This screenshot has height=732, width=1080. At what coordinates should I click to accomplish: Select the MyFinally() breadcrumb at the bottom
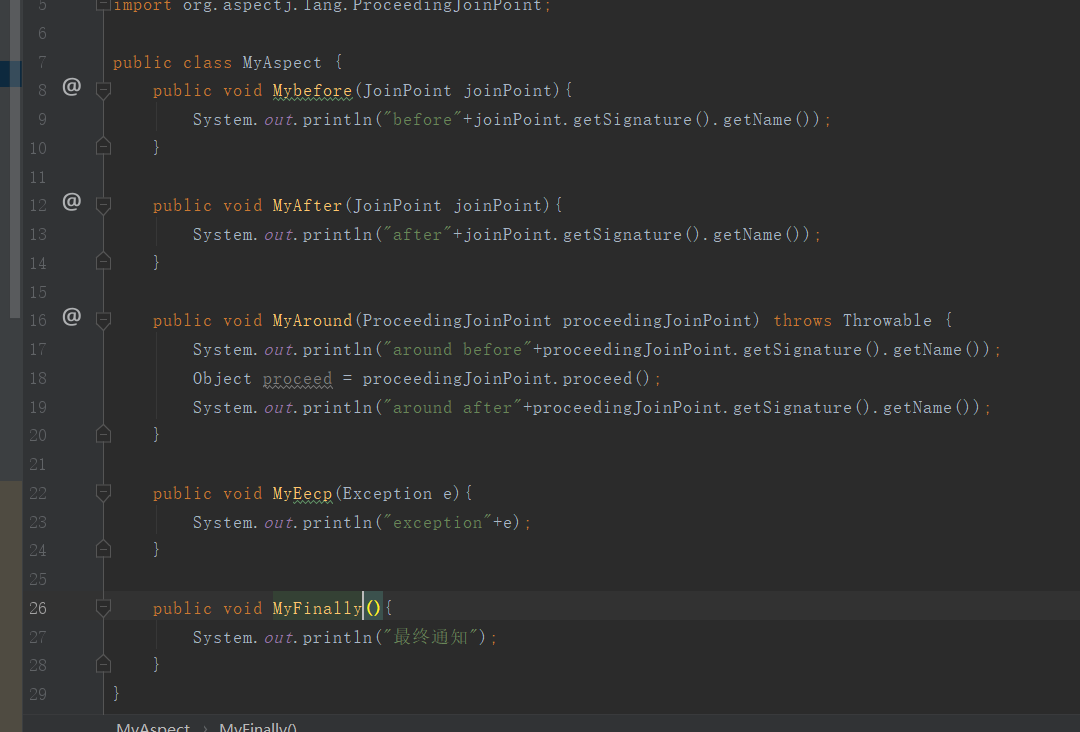pos(258,726)
